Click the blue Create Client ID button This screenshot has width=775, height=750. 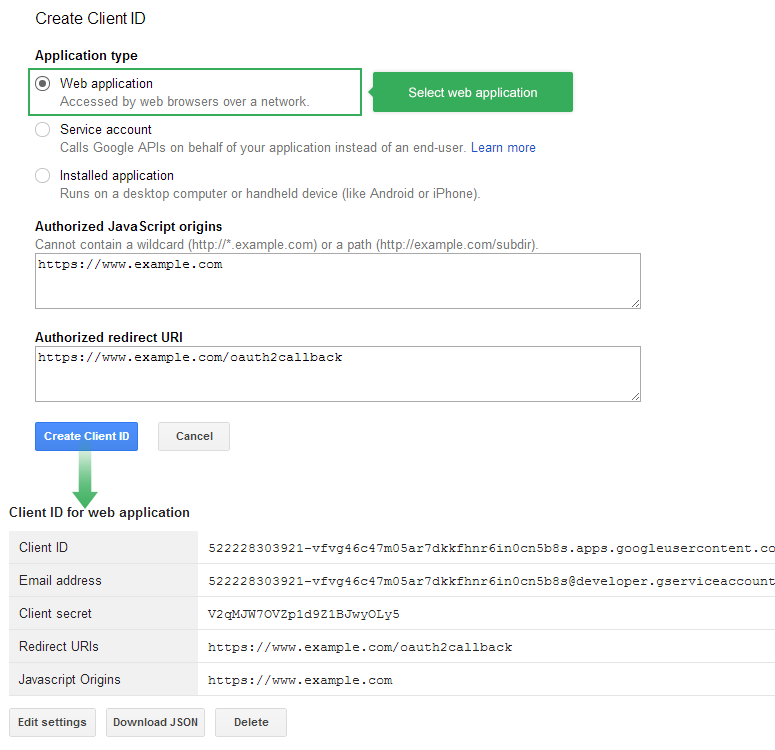click(x=86, y=436)
